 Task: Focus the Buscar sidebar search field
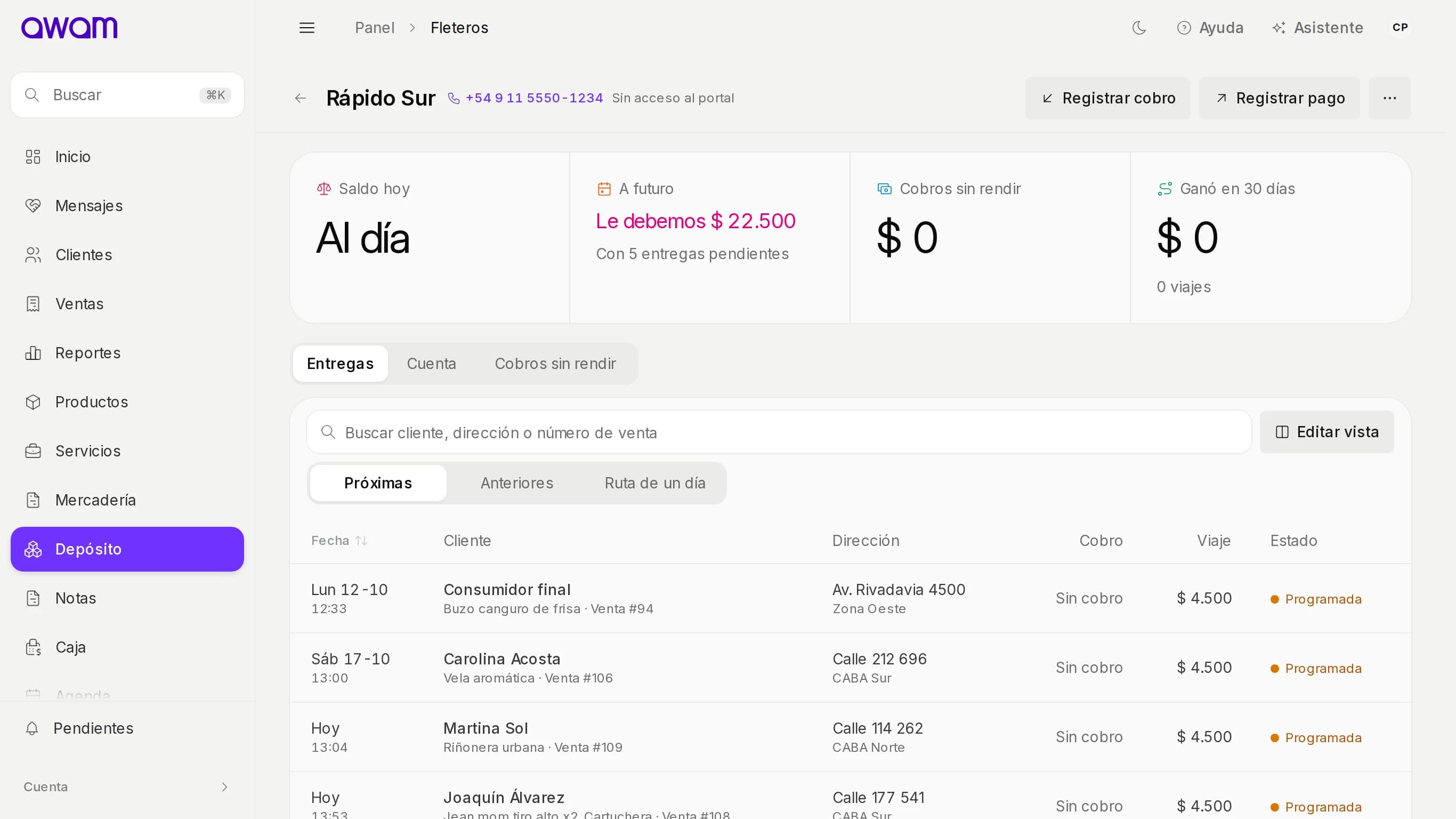coord(127,95)
